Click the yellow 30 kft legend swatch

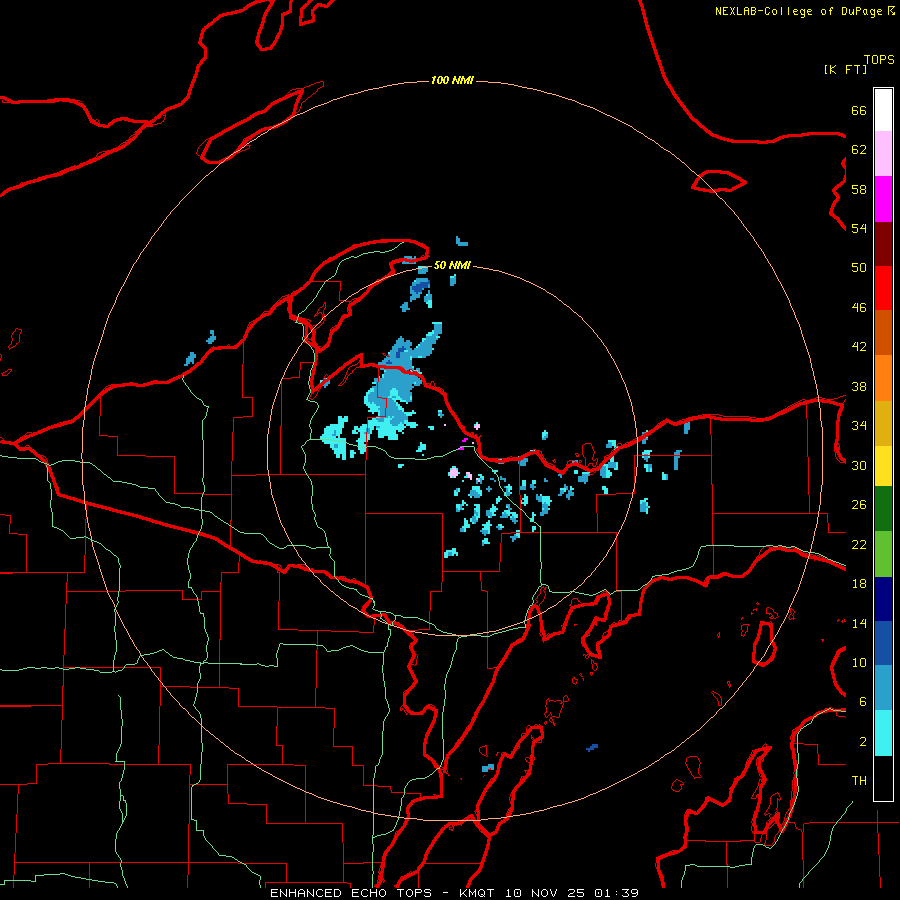point(883,466)
